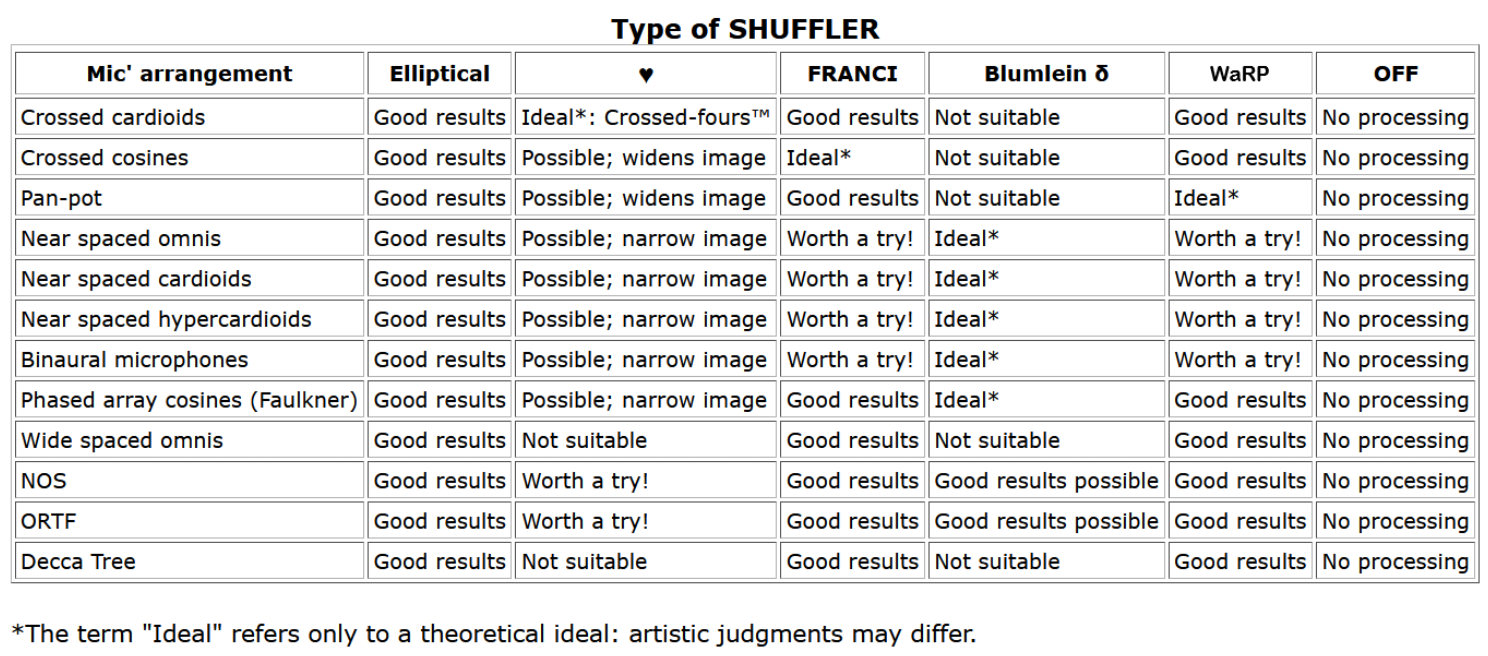
Task: Click the 'Ideal*: Crossed-fours™' cell
Action: (645, 118)
